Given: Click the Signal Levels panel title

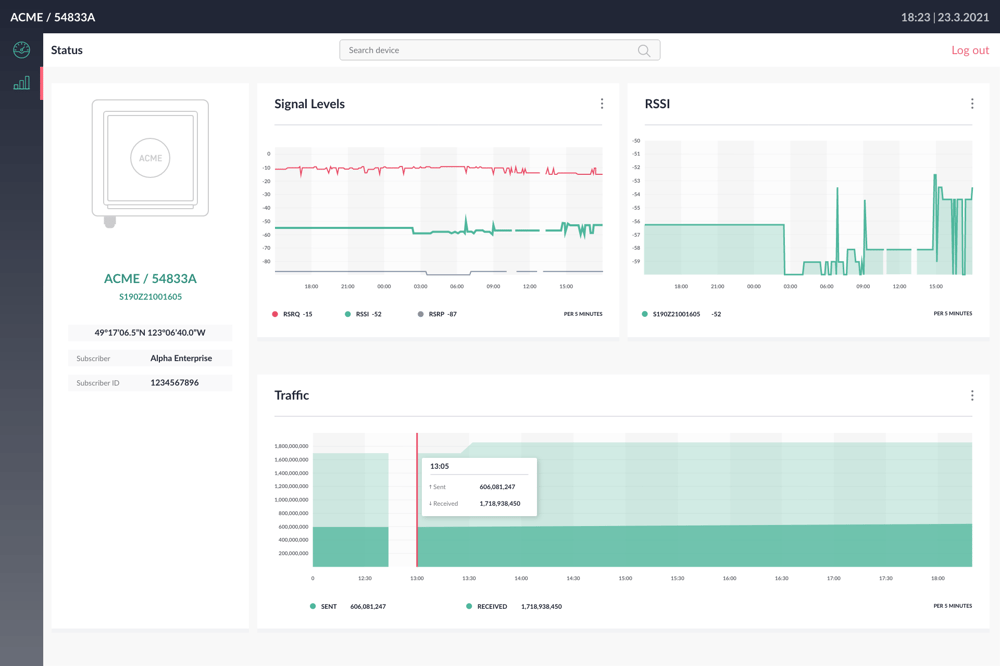Looking at the screenshot, I should (309, 104).
